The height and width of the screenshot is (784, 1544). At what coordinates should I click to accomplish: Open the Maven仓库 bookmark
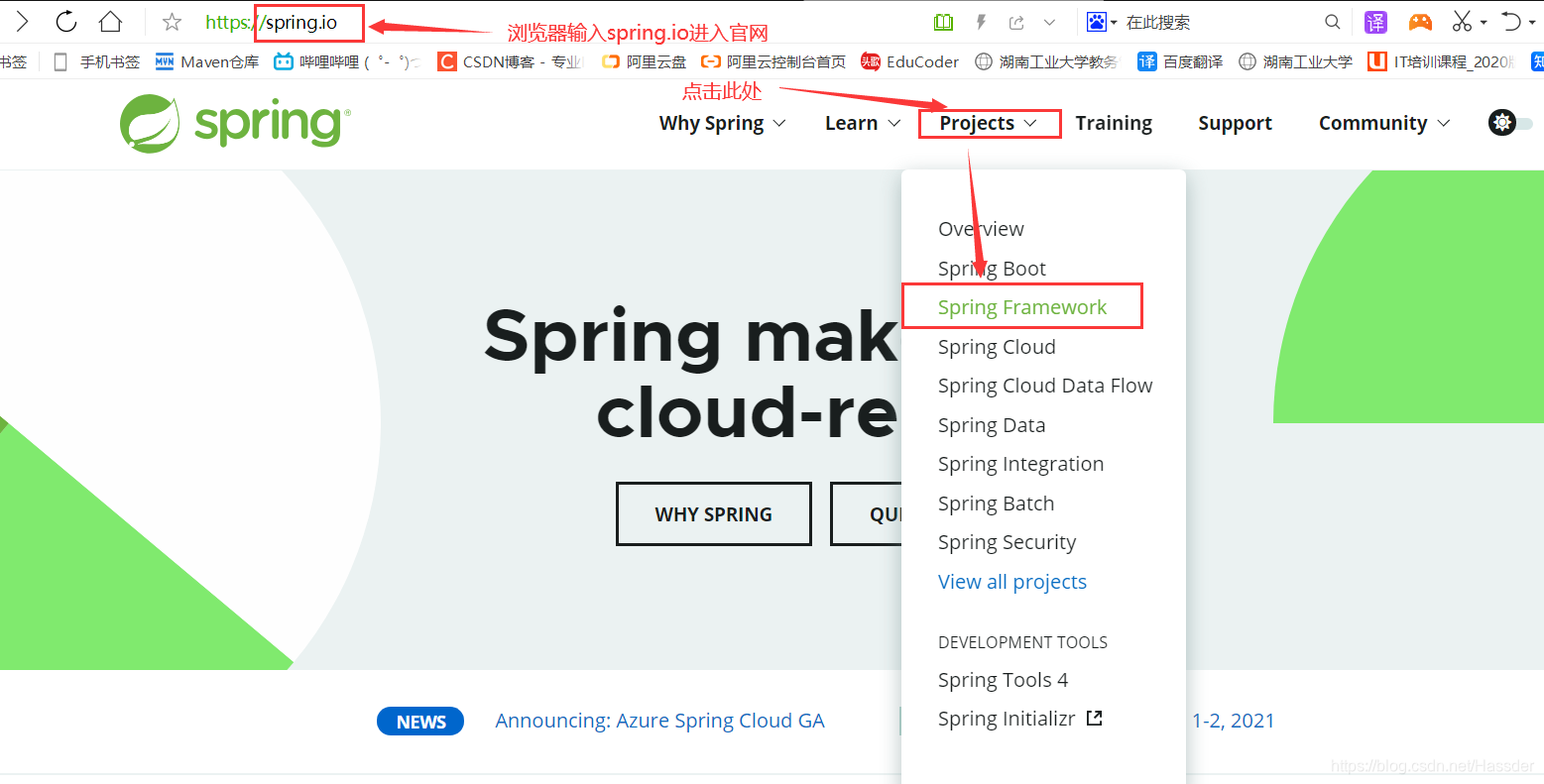coord(207,61)
